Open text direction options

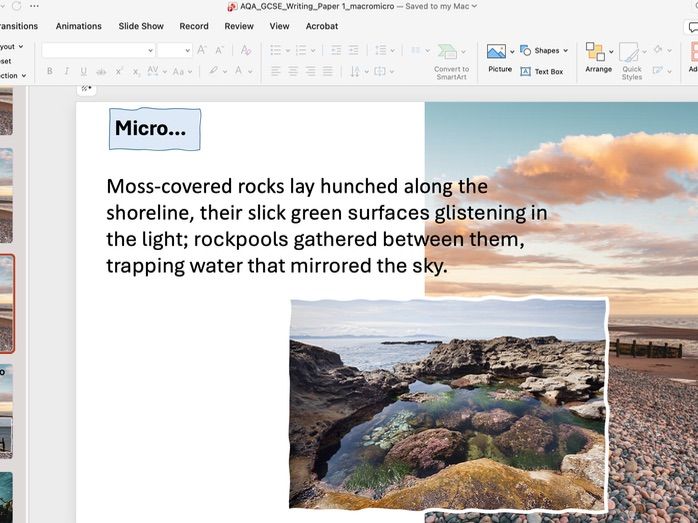[x=355, y=71]
